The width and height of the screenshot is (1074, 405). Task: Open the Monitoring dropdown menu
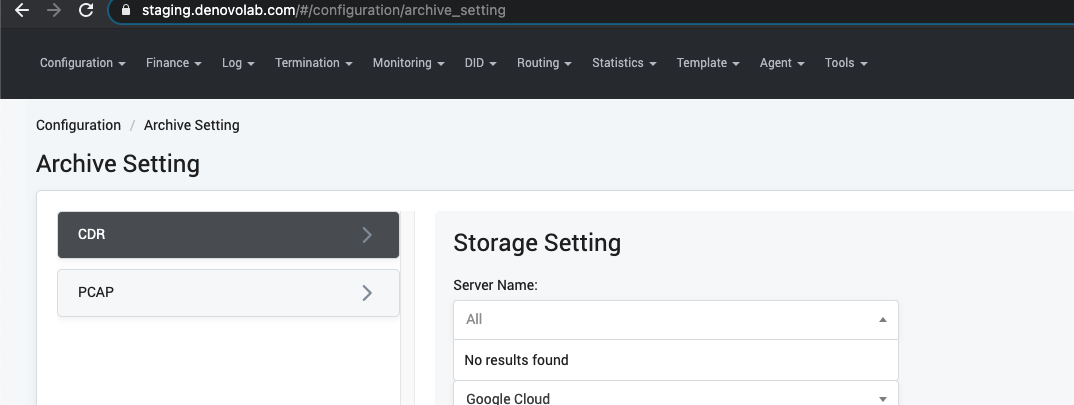408,63
